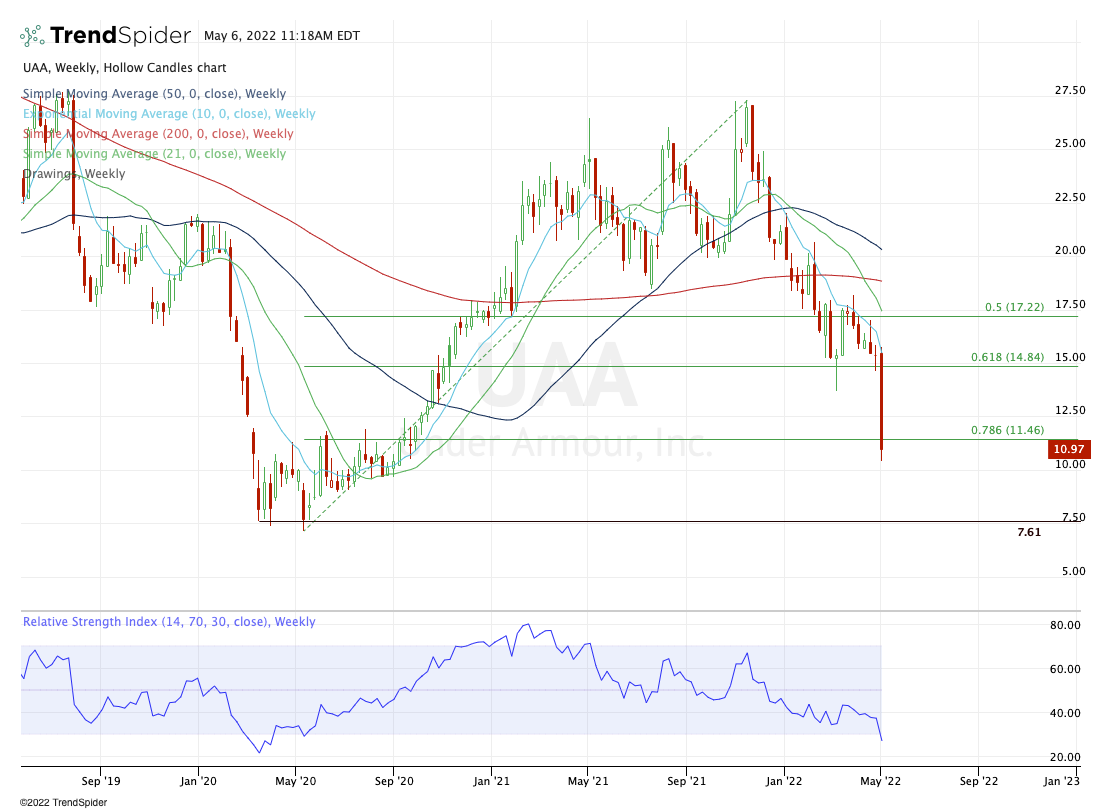Screen dimensions: 1111x812
Task: Select the Exponential Moving Average 10 legend entry
Action: tap(168, 114)
